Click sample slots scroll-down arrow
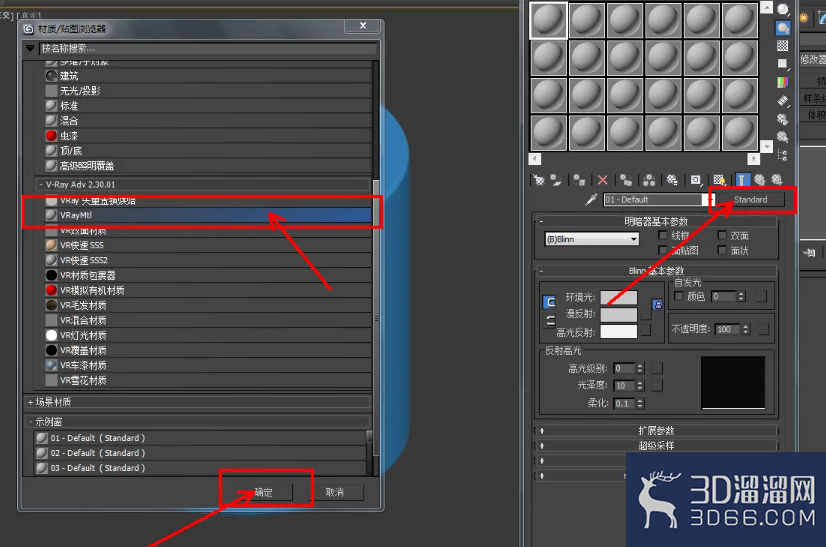 766,146
